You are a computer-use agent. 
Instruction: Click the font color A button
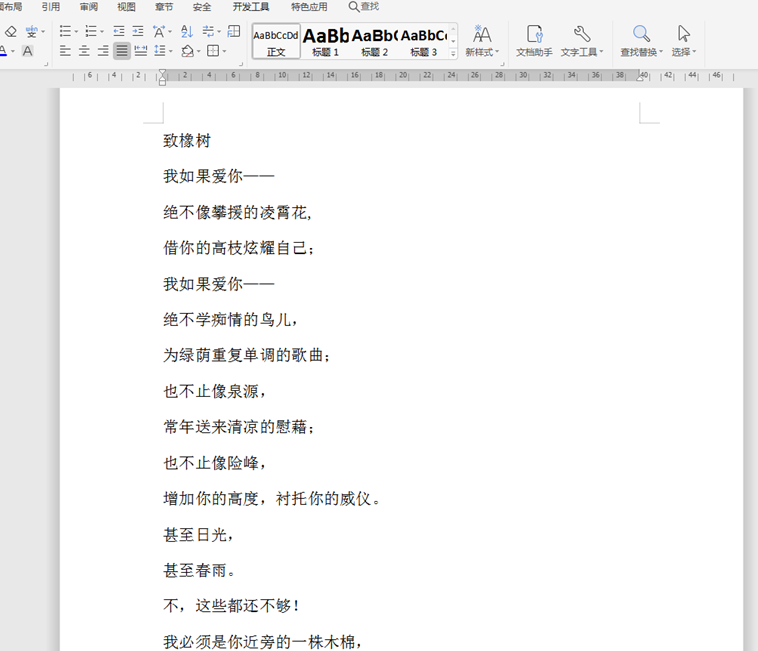coord(3,51)
